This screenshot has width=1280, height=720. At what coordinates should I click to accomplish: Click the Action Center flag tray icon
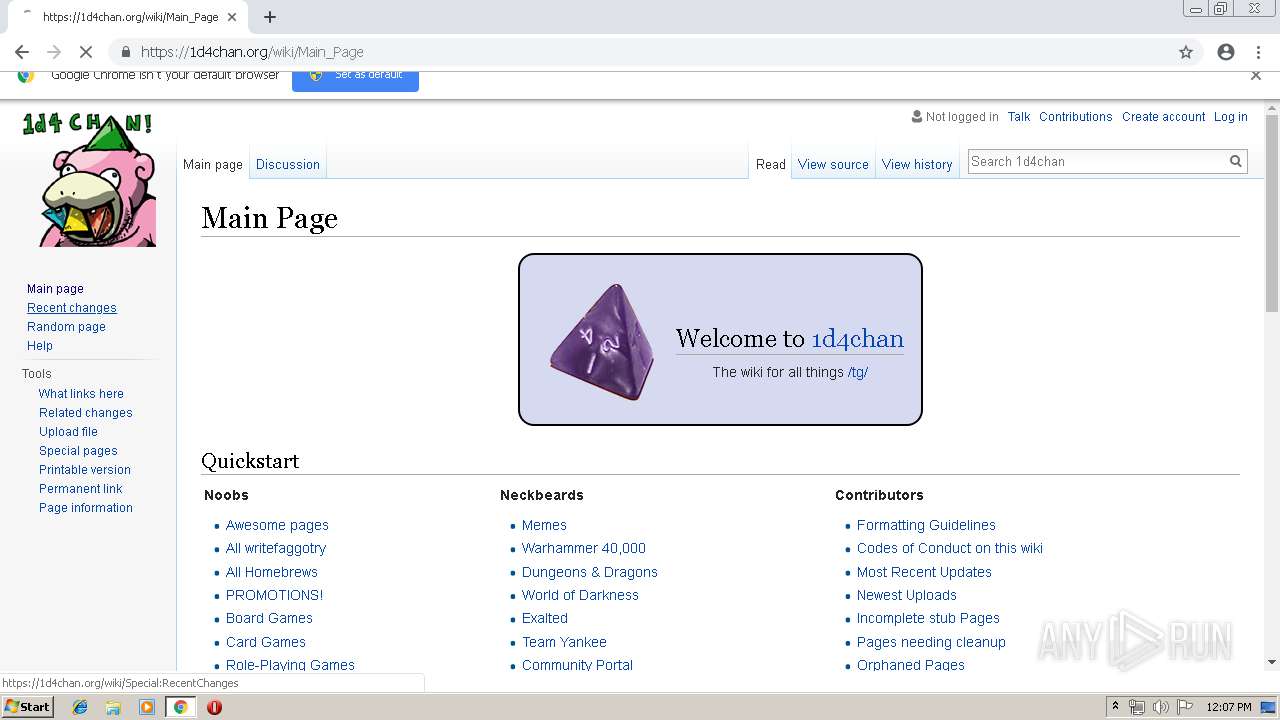click(x=1184, y=707)
